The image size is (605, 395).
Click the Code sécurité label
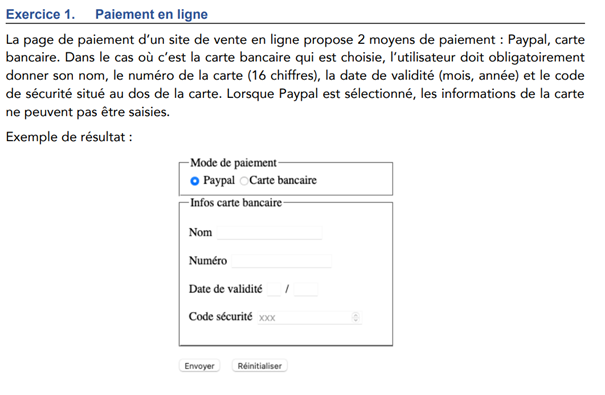(x=220, y=317)
